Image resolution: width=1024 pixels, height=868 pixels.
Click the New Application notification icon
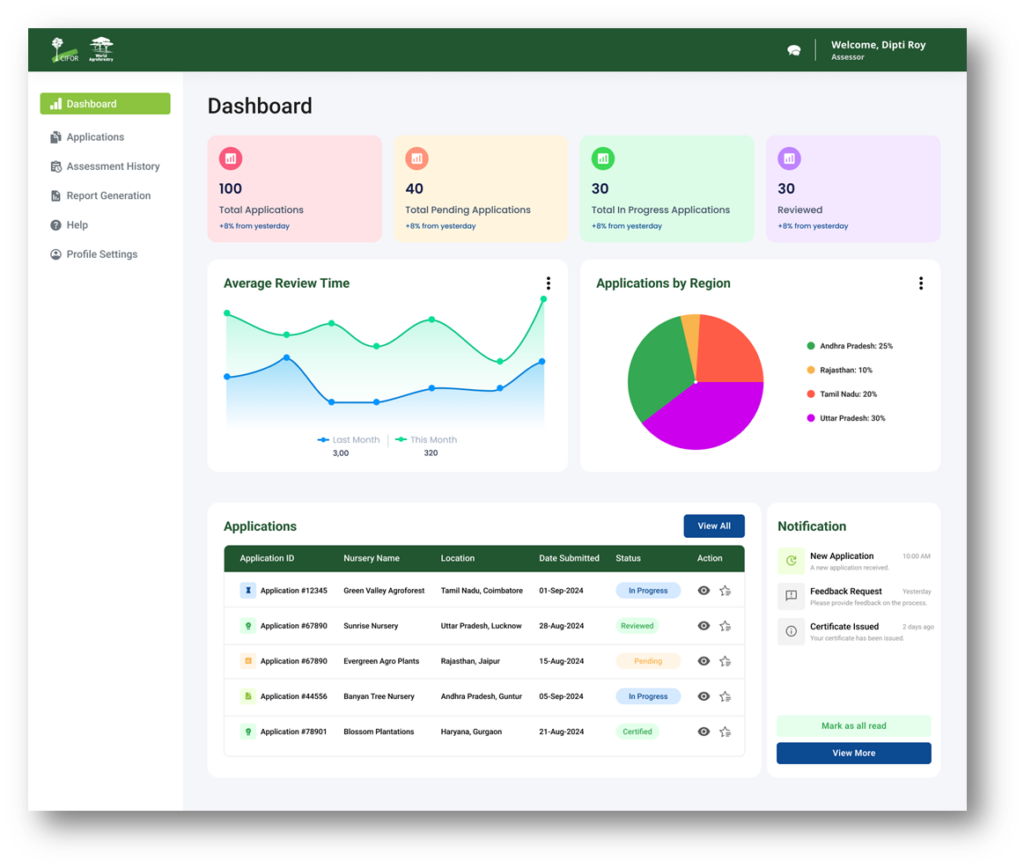coord(790,561)
